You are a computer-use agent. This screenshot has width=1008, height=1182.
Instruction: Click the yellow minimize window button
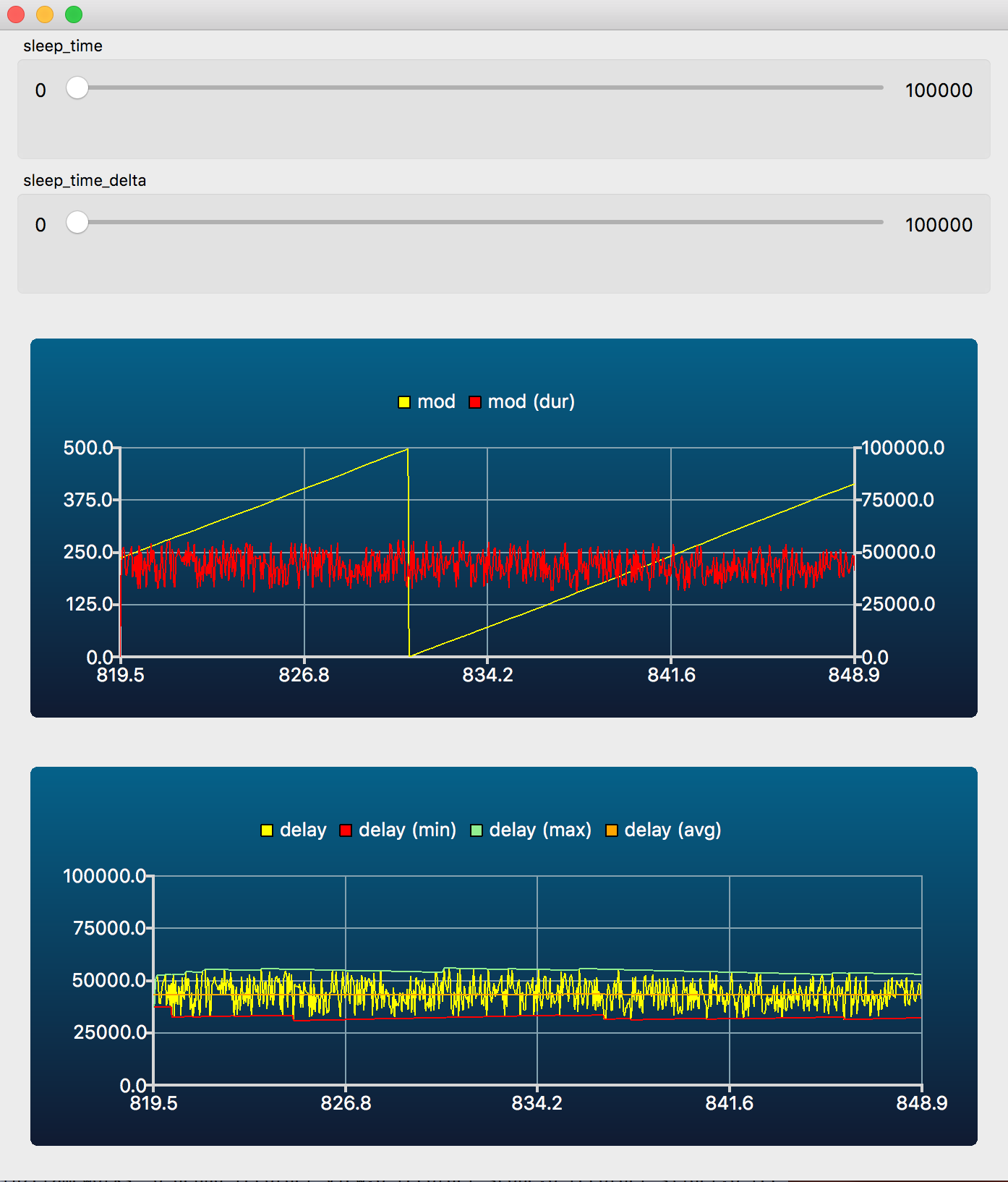[45, 14]
